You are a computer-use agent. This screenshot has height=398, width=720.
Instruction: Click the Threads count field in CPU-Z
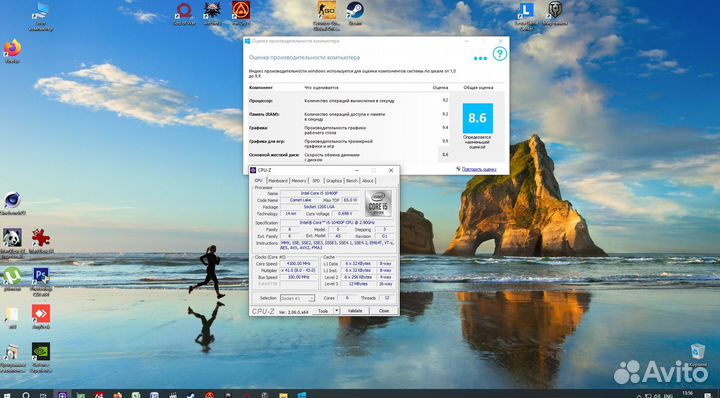point(387,298)
